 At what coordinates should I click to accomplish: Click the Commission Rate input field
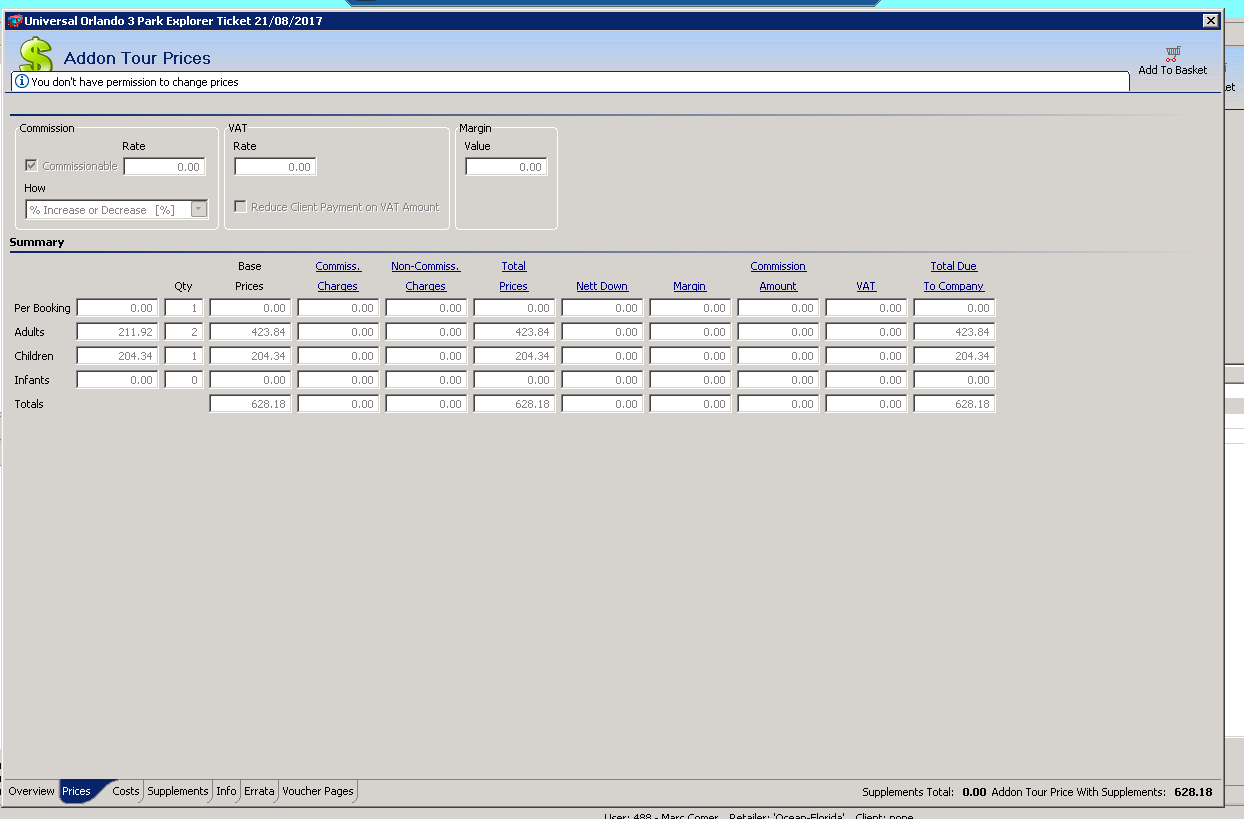click(164, 167)
